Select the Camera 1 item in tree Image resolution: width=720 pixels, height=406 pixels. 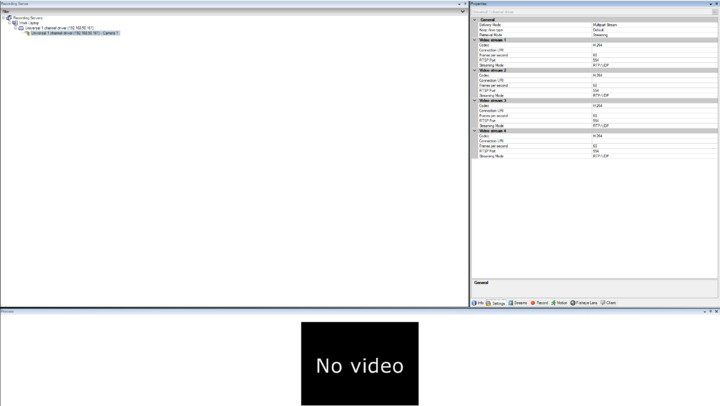75,33
